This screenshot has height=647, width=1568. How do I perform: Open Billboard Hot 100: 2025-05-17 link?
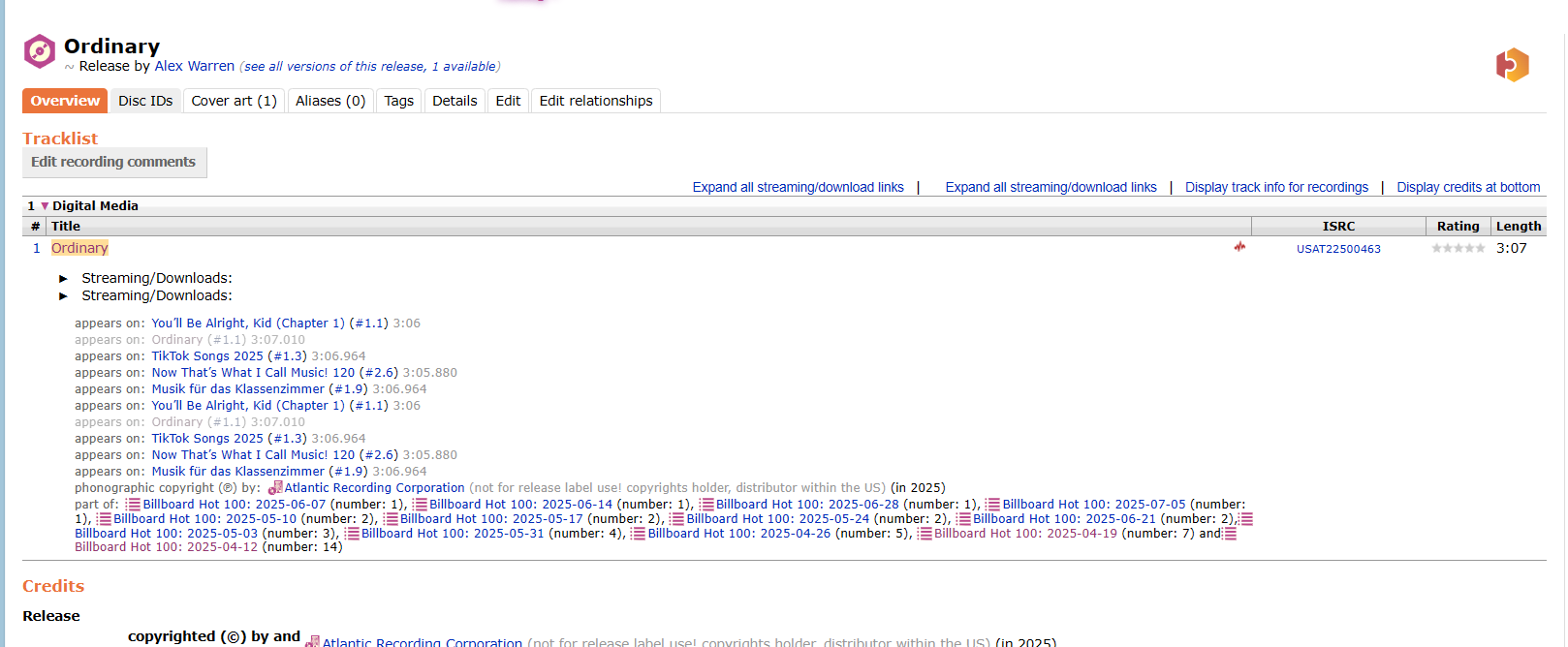pos(491,519)
